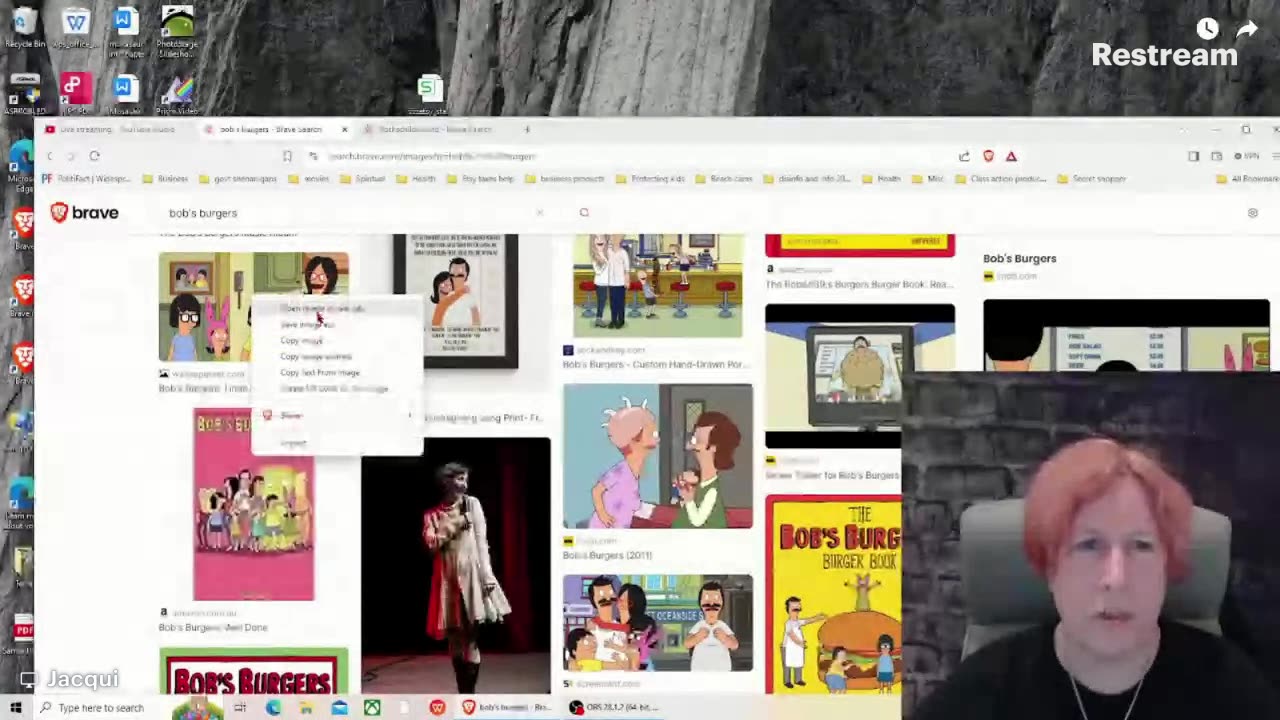Image resolution: width=1280 pixels, height=720 pixels.
Task: Bookmark this page with the bookmark icon
Action: [x=287, y=156]
